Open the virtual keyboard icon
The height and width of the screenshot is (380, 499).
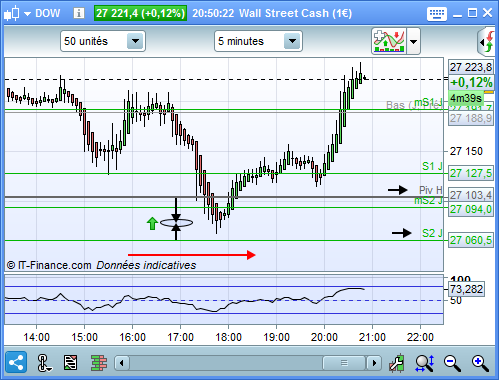(x=436, y=14)
